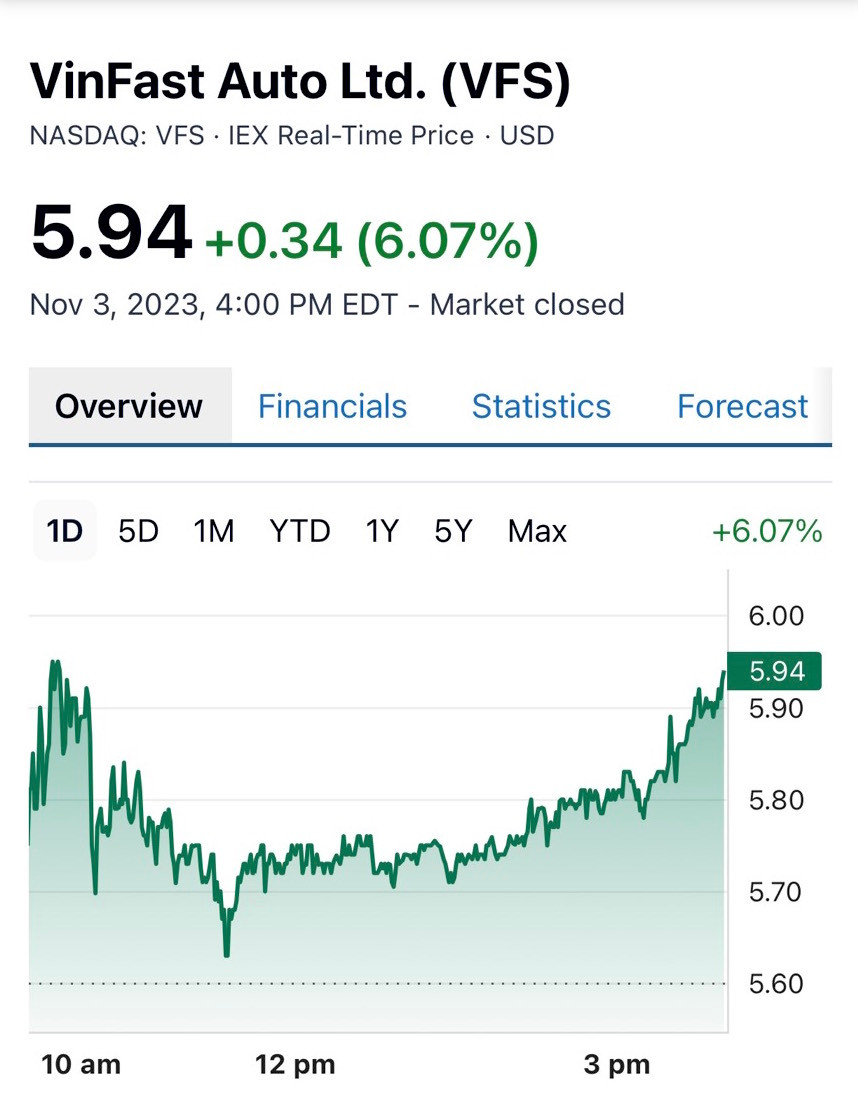This screenshot has height=1094, width=858.
Task: Select the YTD chart range
Action: (x=299, y=530)
